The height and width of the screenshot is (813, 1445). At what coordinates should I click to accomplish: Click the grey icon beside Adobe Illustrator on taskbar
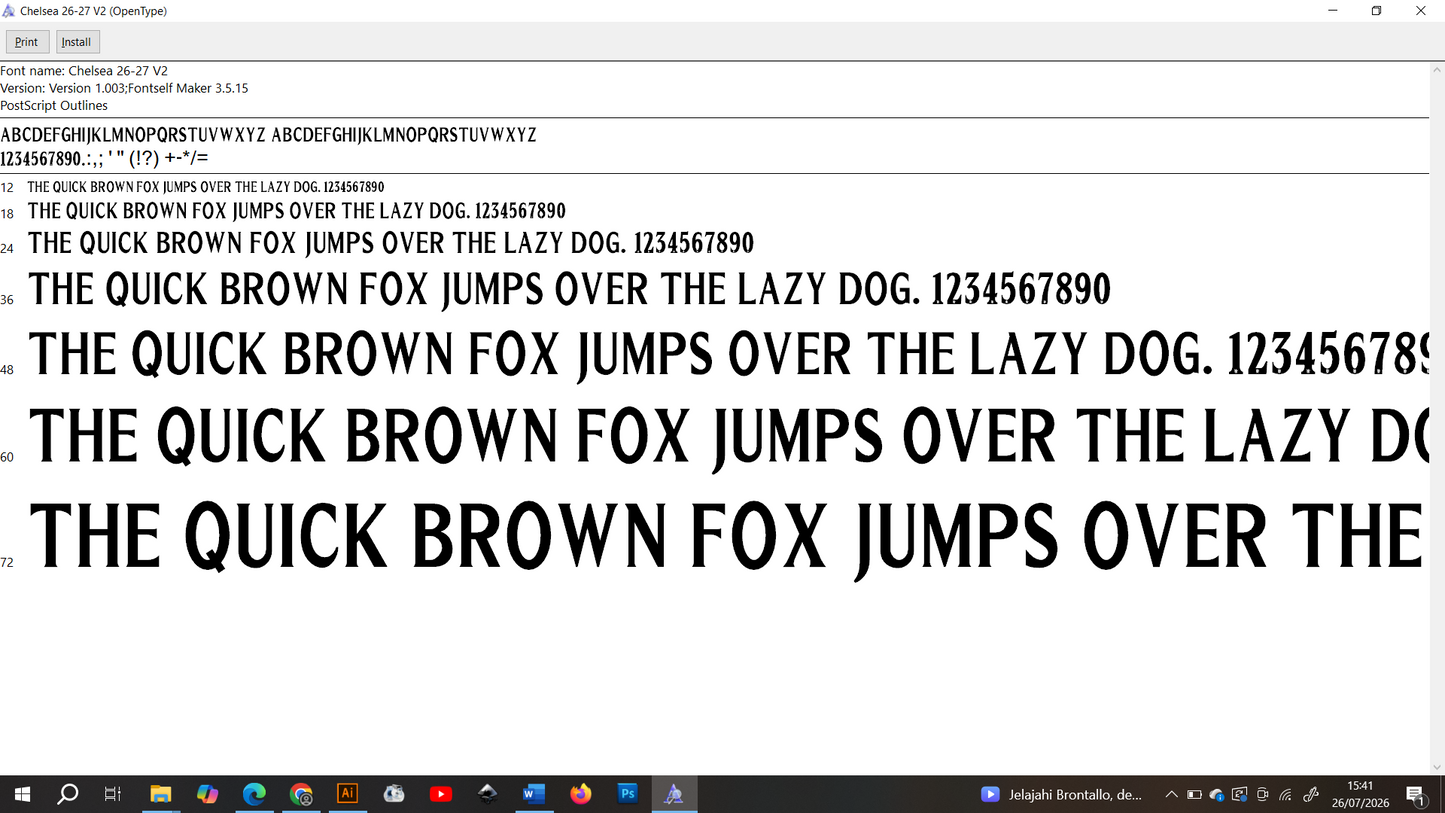(x=394, y=794)
